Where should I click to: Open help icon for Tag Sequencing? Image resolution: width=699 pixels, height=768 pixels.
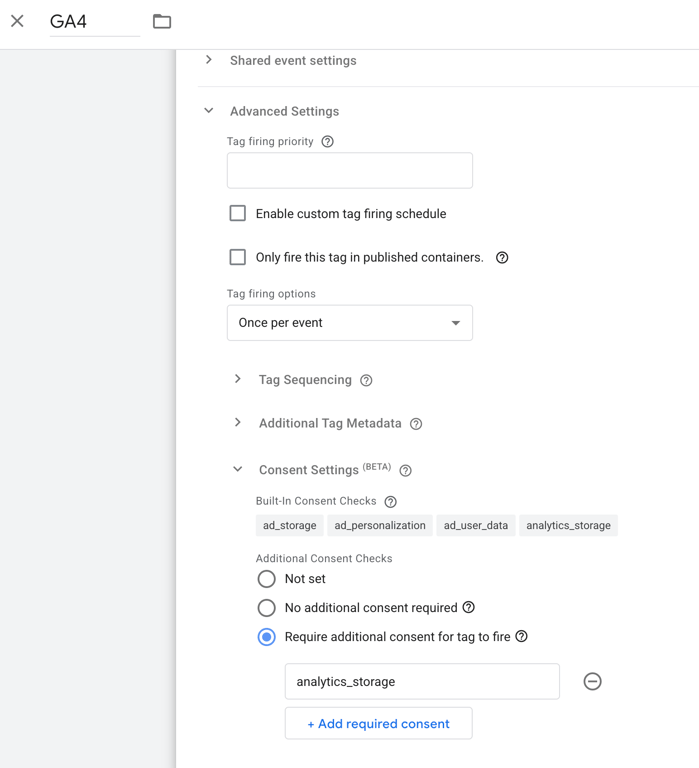(x=366, y=381)
